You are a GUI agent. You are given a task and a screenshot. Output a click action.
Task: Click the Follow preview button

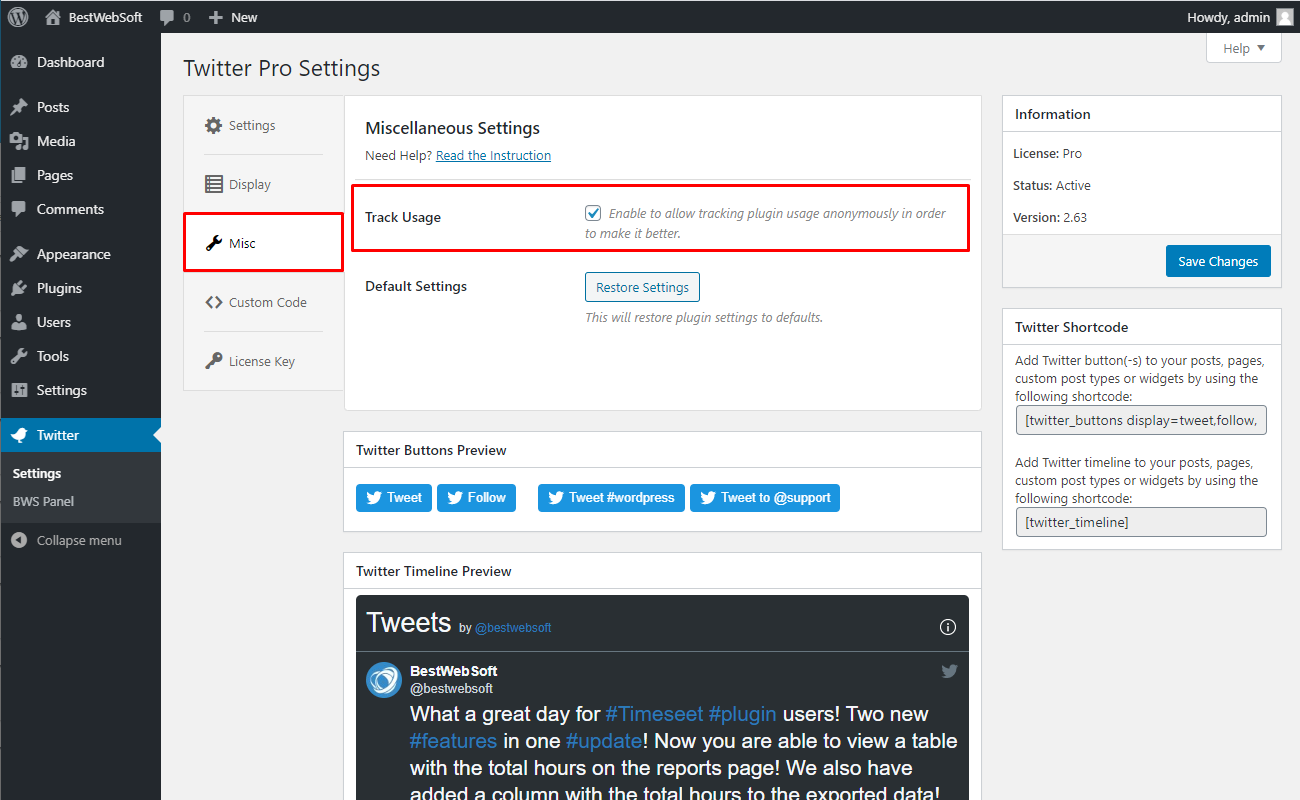476,498
